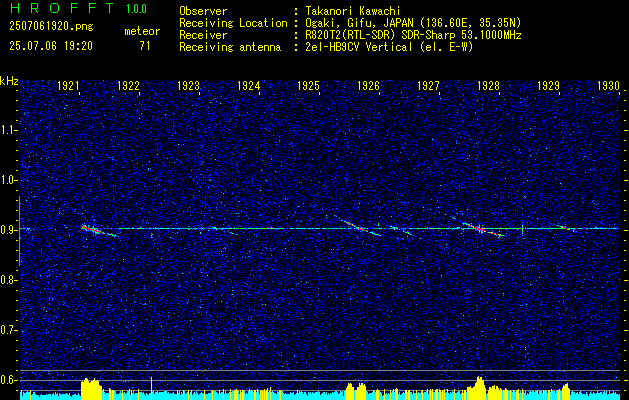Click the 1924 time axis marker
The image size is (629, 400).
coord(248,85)
